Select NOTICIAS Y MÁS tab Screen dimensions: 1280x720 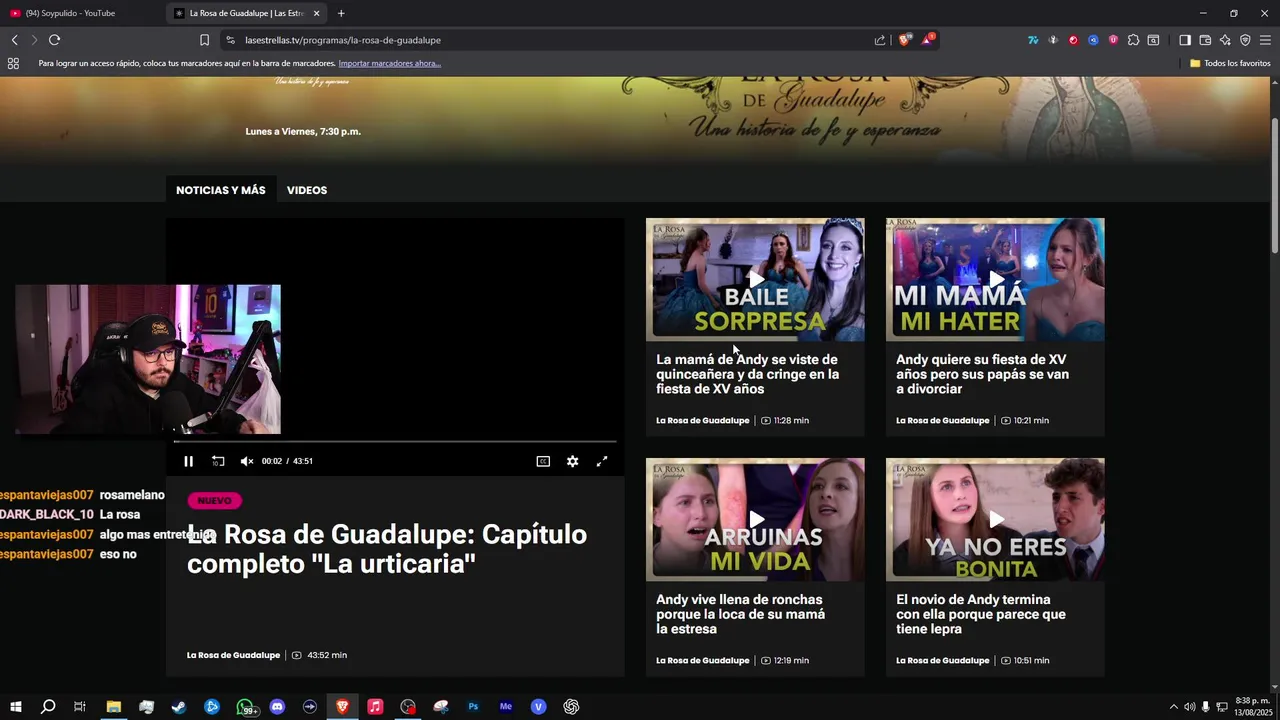click(221, 190)
